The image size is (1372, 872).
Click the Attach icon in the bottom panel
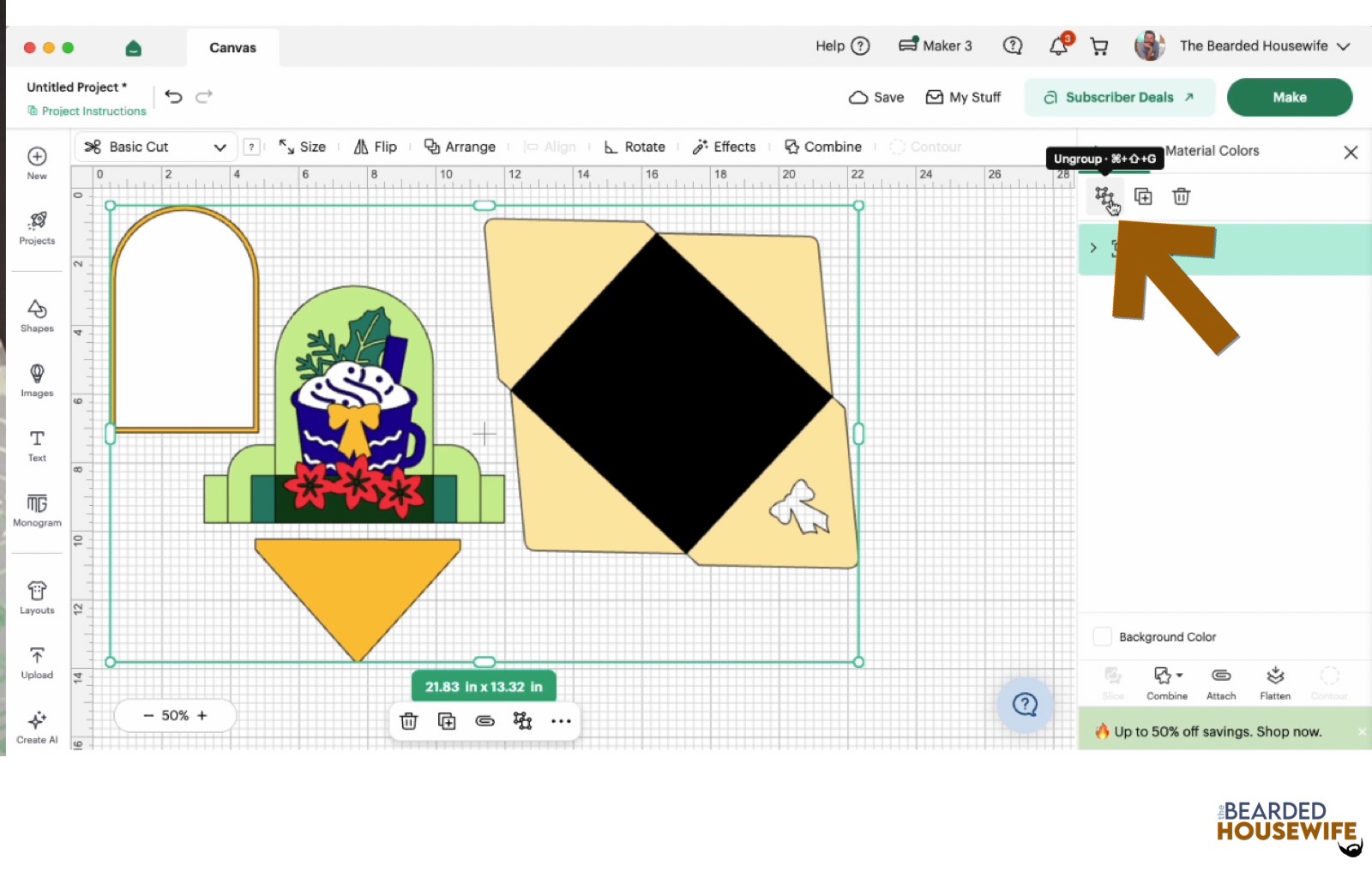[1221, 683]
